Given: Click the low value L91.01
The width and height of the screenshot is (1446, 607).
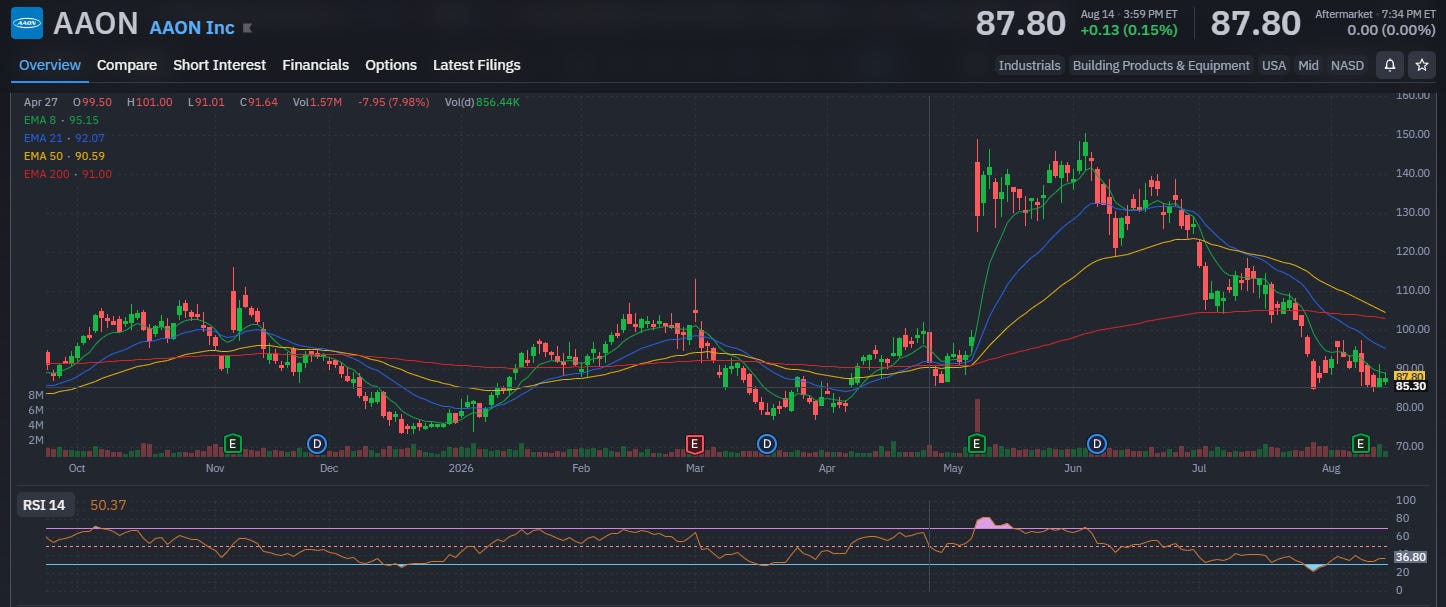Looking at the screenshot, I should [x=207, y=102].
